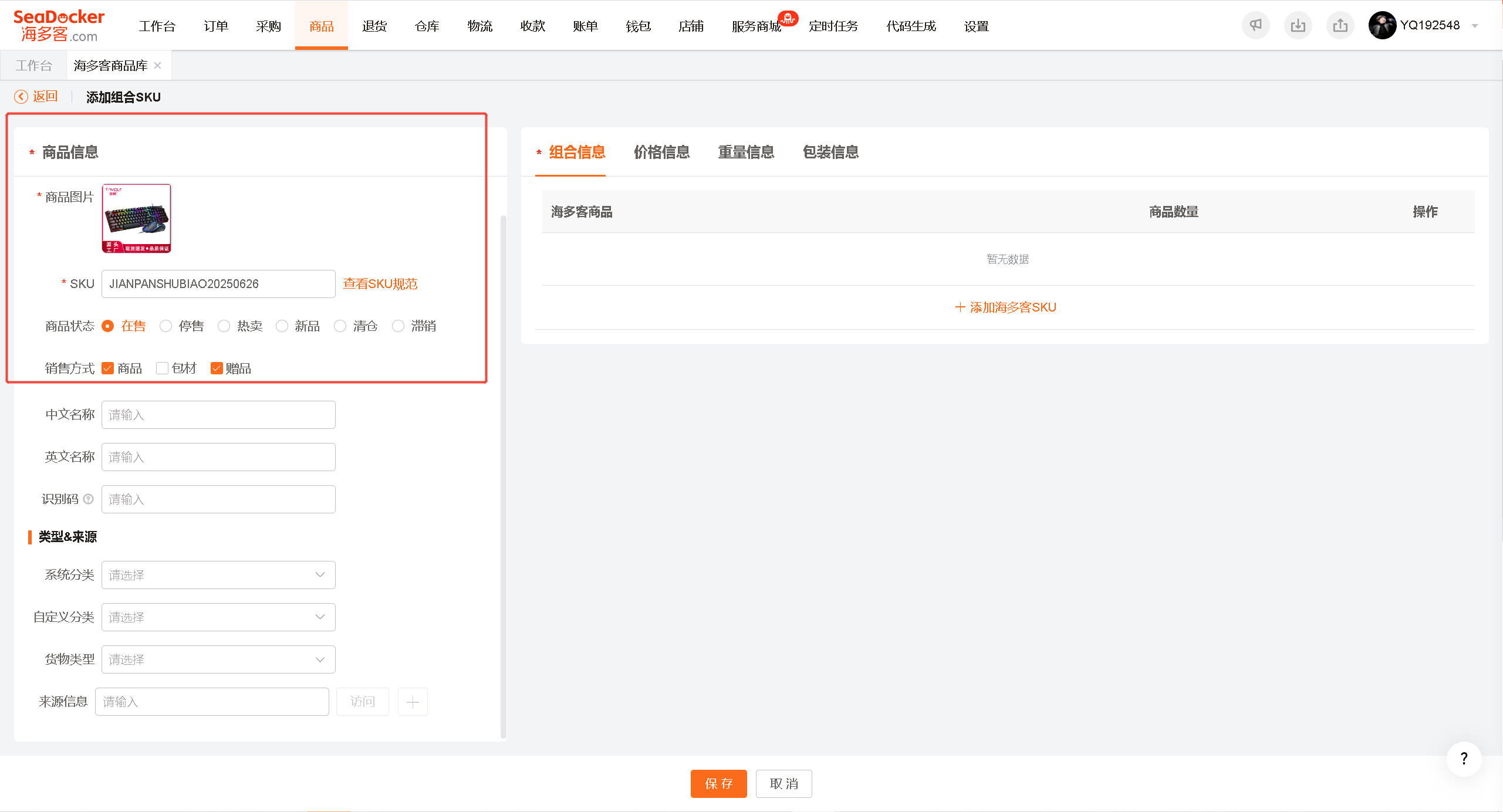
Task: Click 添加海多客SKU link
Action: tap(1006, 307)
